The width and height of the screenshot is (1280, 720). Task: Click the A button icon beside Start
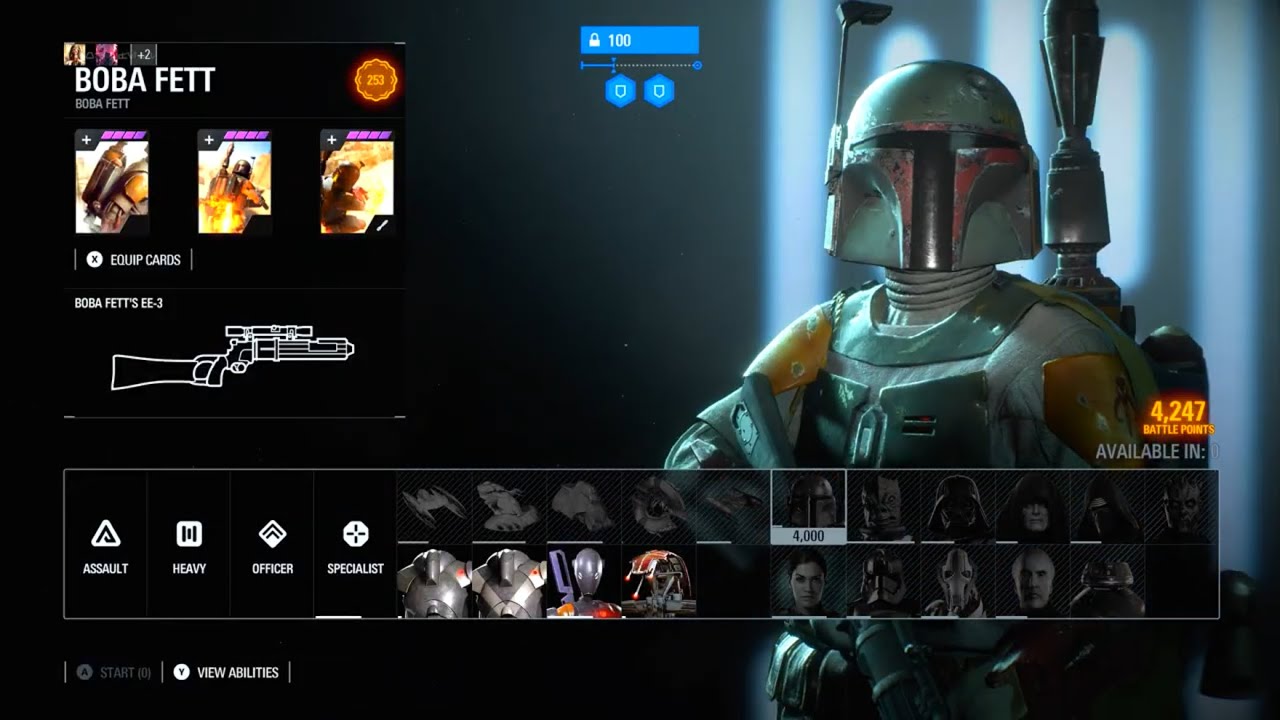coord(83,672)
